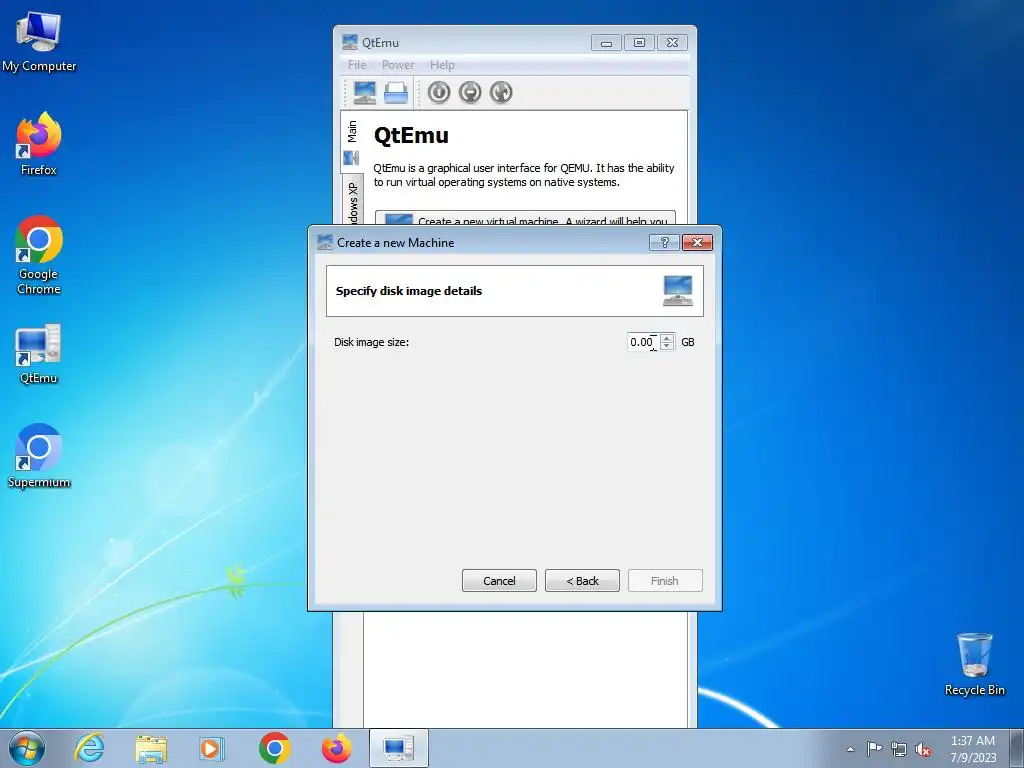Click the network tray icon

pos(899,749)
